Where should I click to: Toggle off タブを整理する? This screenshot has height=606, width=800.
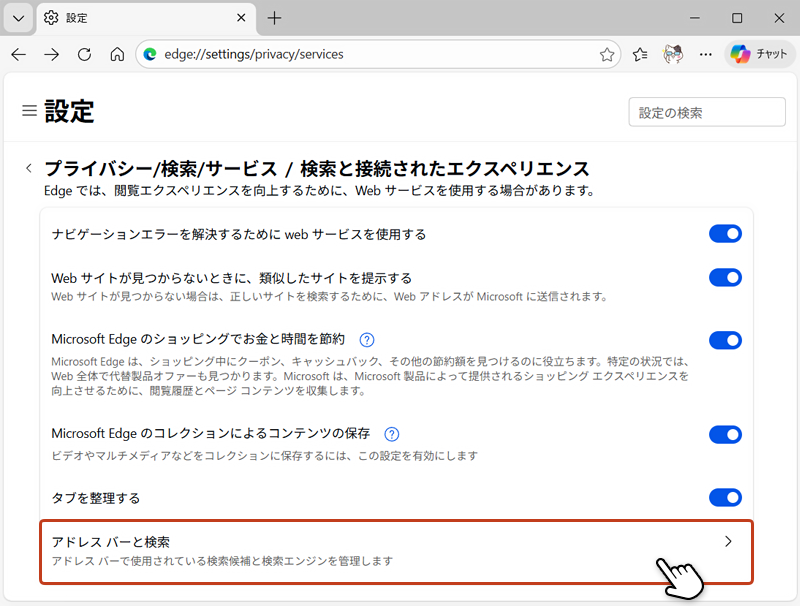725,497
